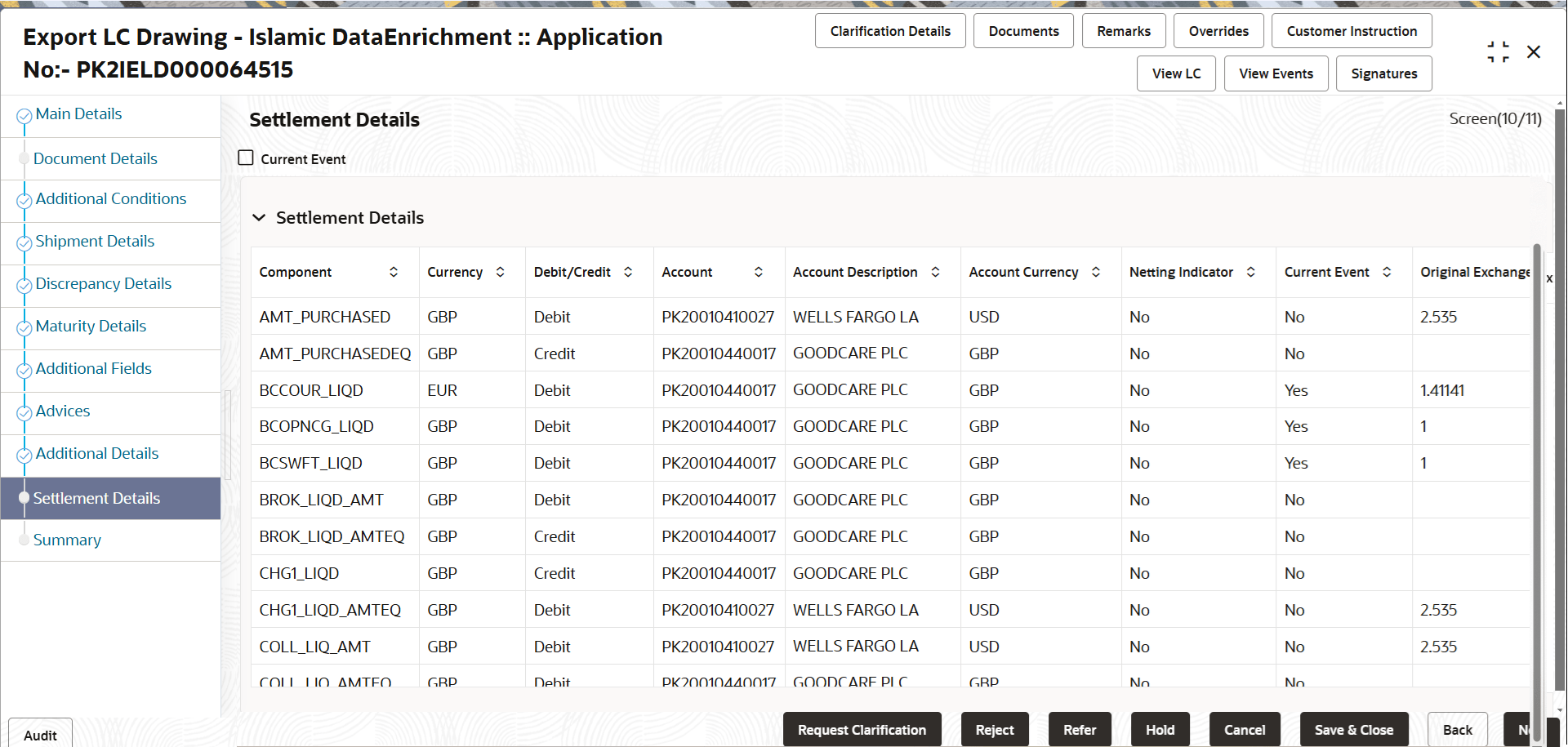Sort the Currency column using its sort icon

tap(500, 271)
